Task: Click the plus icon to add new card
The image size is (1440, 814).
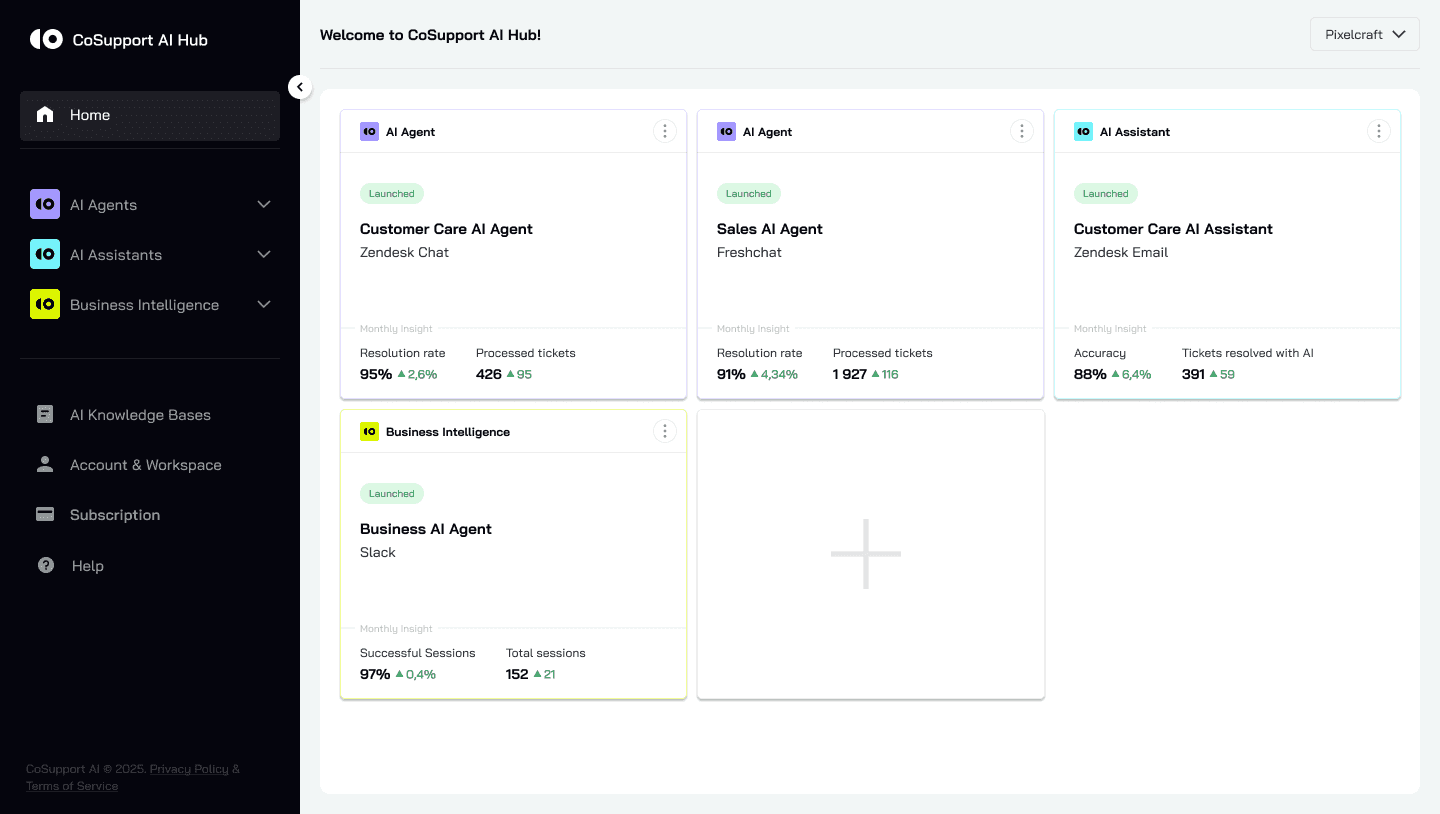Action: click(866, 554)
